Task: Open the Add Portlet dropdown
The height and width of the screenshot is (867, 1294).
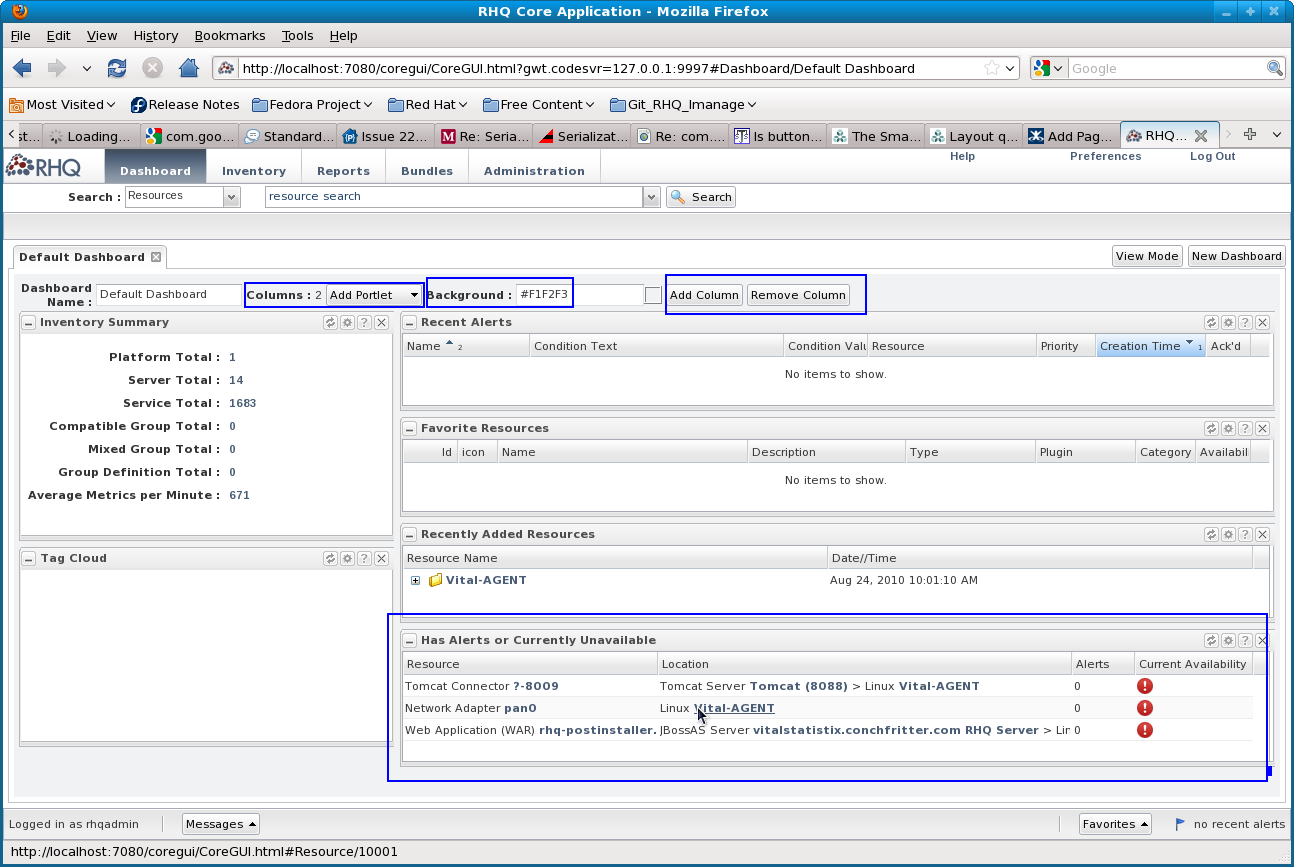Action: tap(374, 295)
